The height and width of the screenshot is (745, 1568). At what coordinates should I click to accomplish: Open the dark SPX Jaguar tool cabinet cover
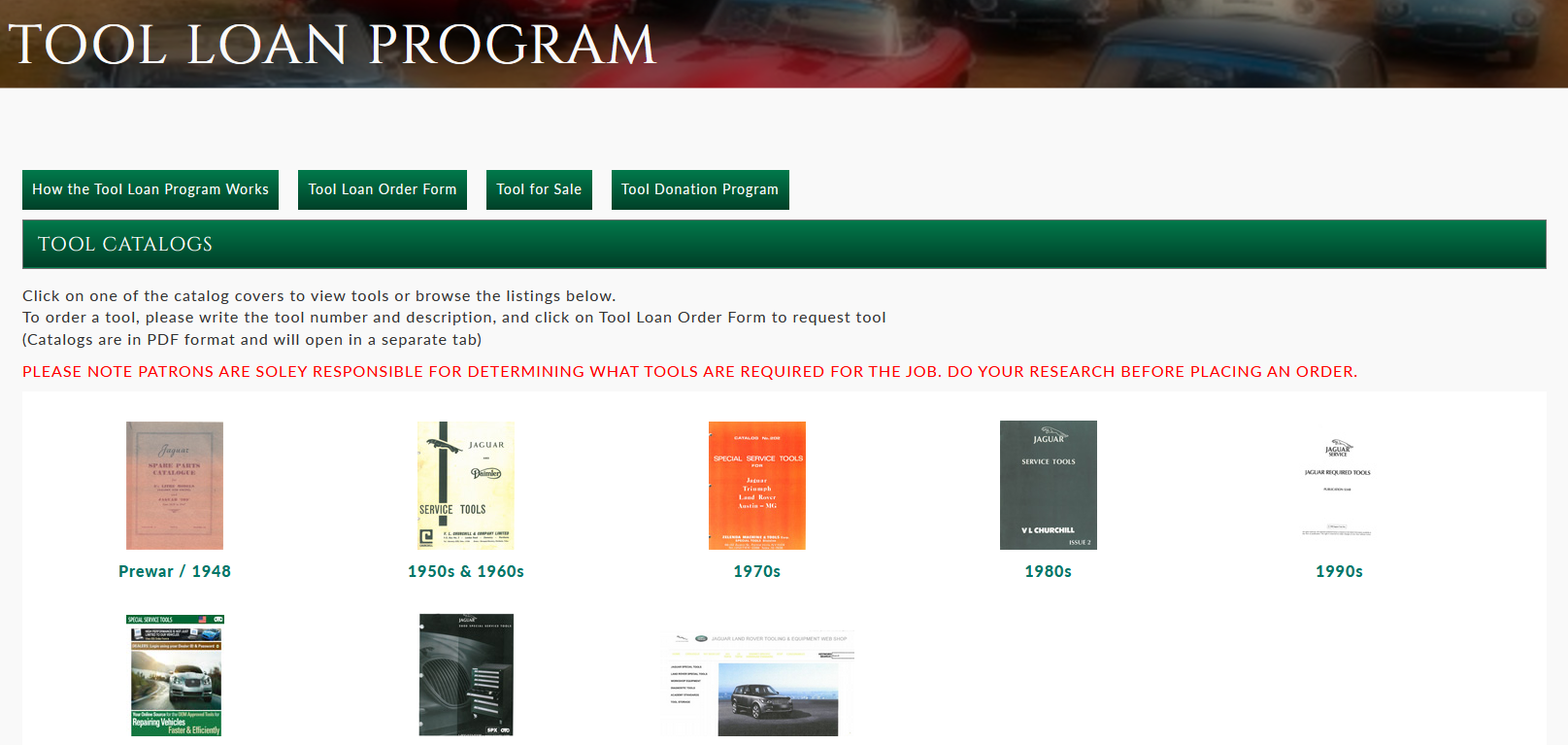[x=466, y=675]
